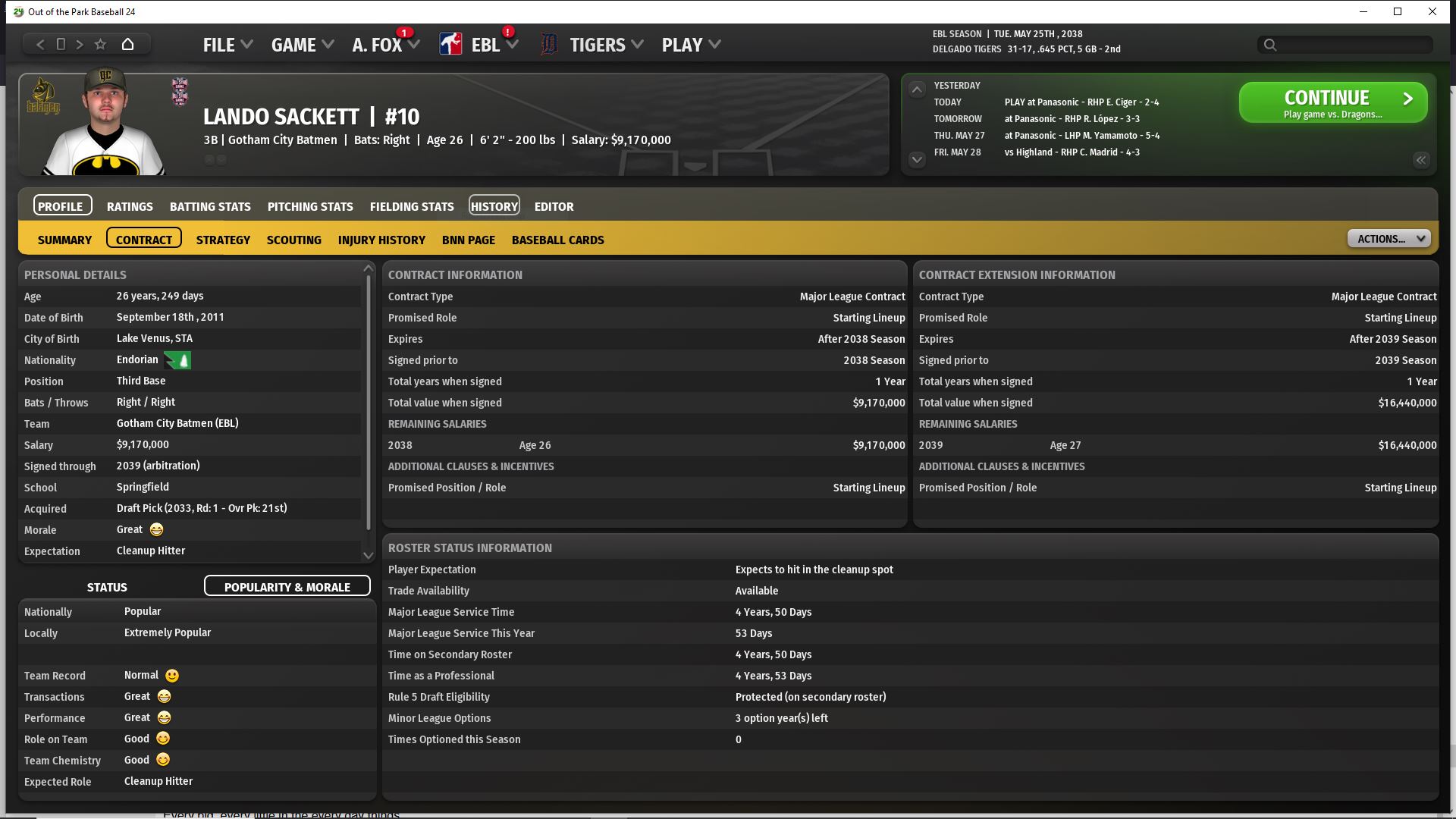The width and height of the screenshot is (1456, 819).
Task: Go back with the left arrow icon
Action: click(41, 45)
